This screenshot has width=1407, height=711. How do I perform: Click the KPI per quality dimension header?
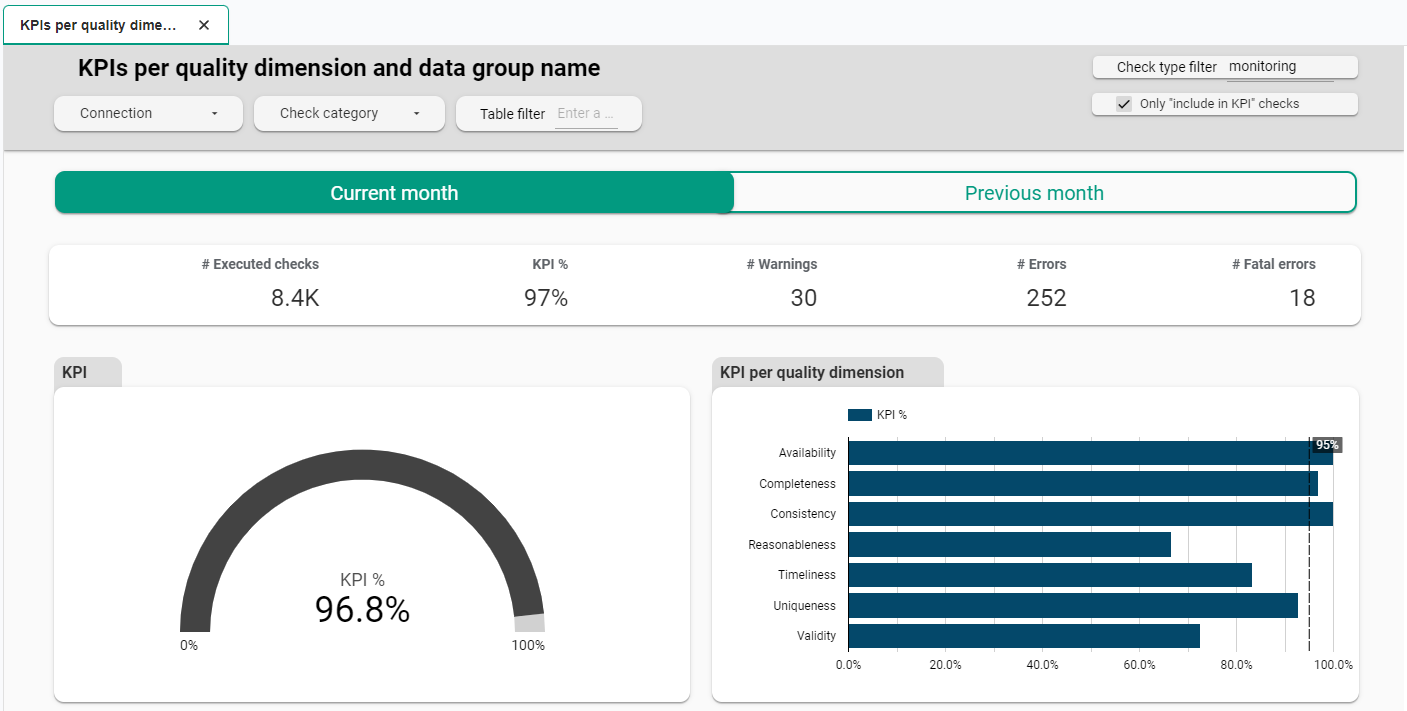coord(812,371)
